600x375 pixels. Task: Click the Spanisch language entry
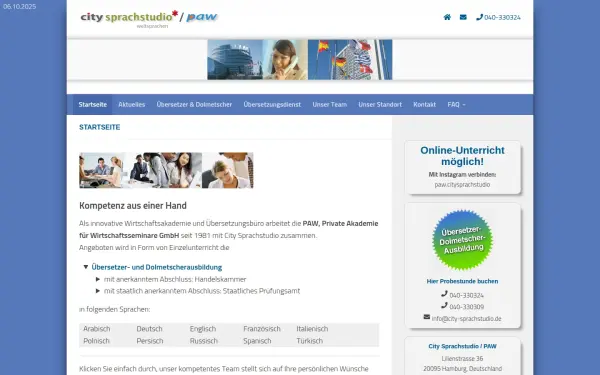[257, 341]
